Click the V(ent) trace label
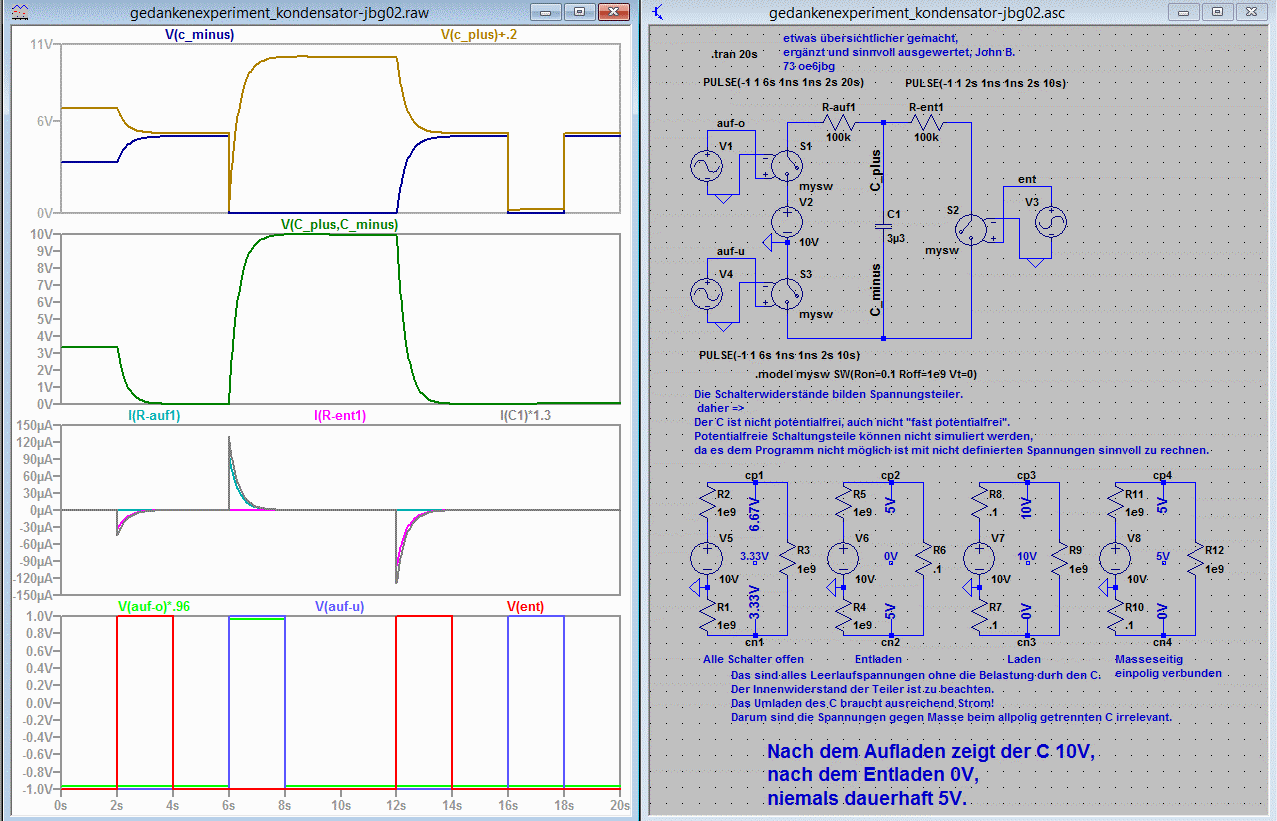 click(526, 606)
